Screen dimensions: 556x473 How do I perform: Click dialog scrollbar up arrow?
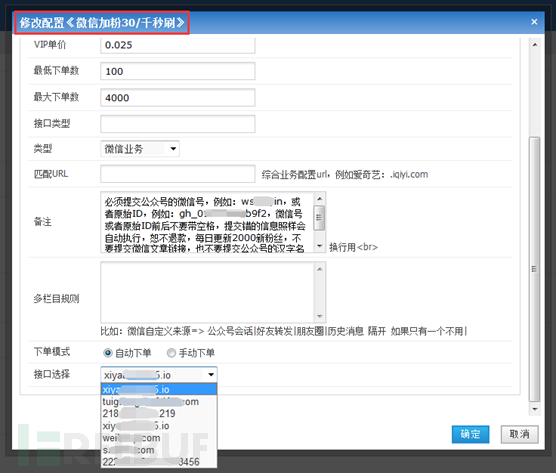coord(535,45)
